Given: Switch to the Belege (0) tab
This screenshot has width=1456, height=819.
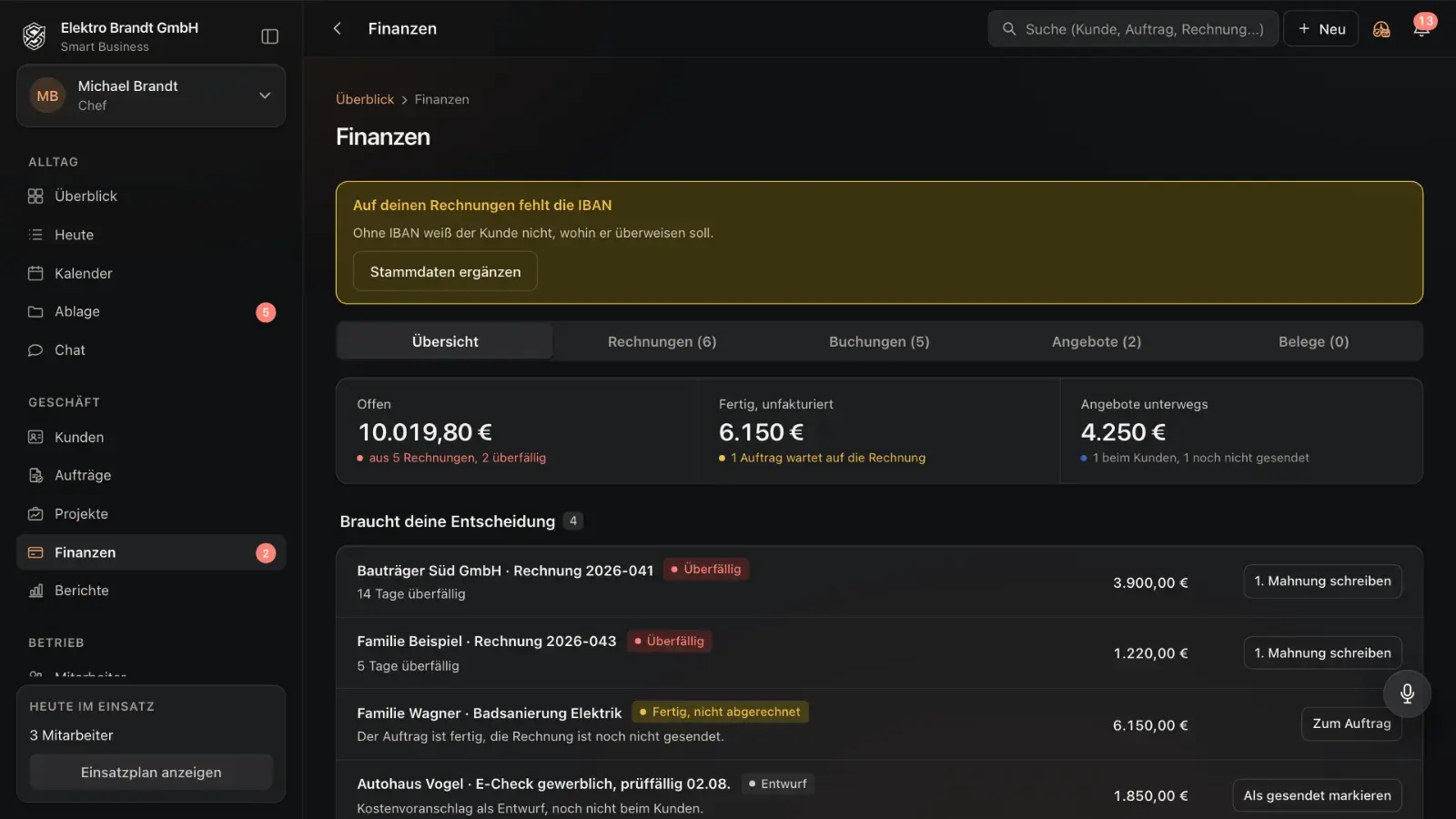Looking at the screenshot, I should (x=1313, y=341).
